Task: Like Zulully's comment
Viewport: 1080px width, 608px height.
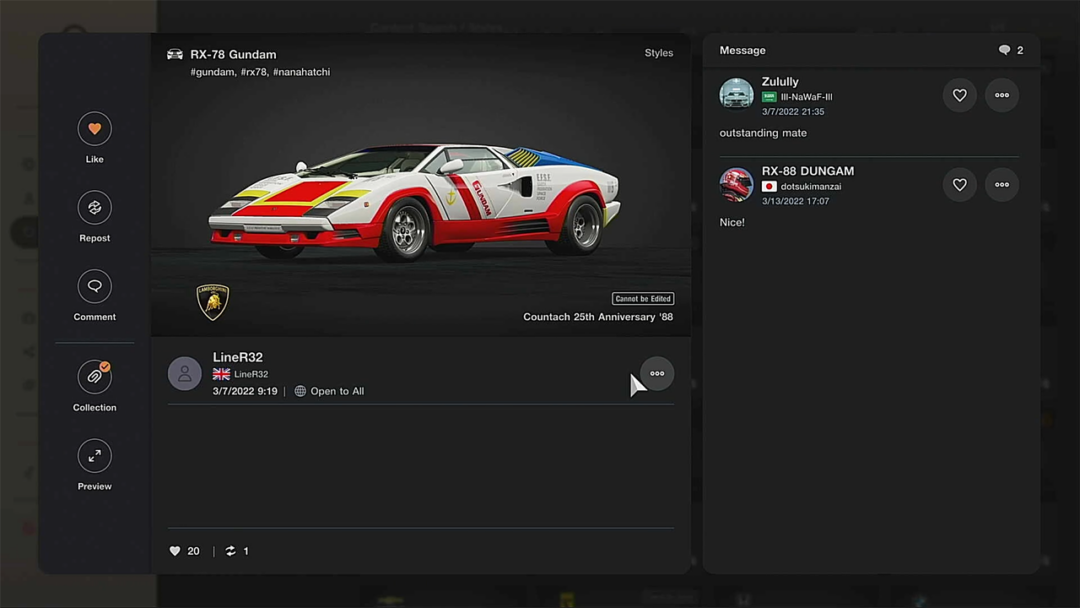Action: click(x=959, y=96)
